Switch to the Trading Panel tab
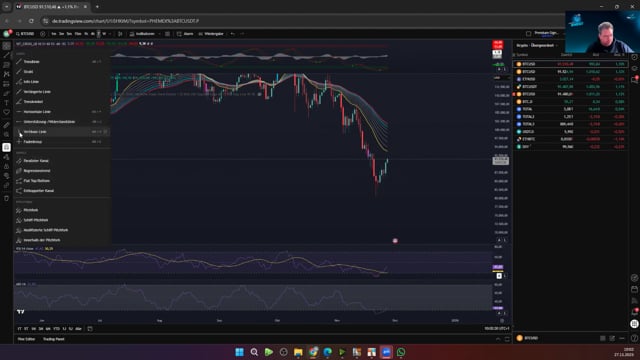640x360 pixels. point(53,339)
